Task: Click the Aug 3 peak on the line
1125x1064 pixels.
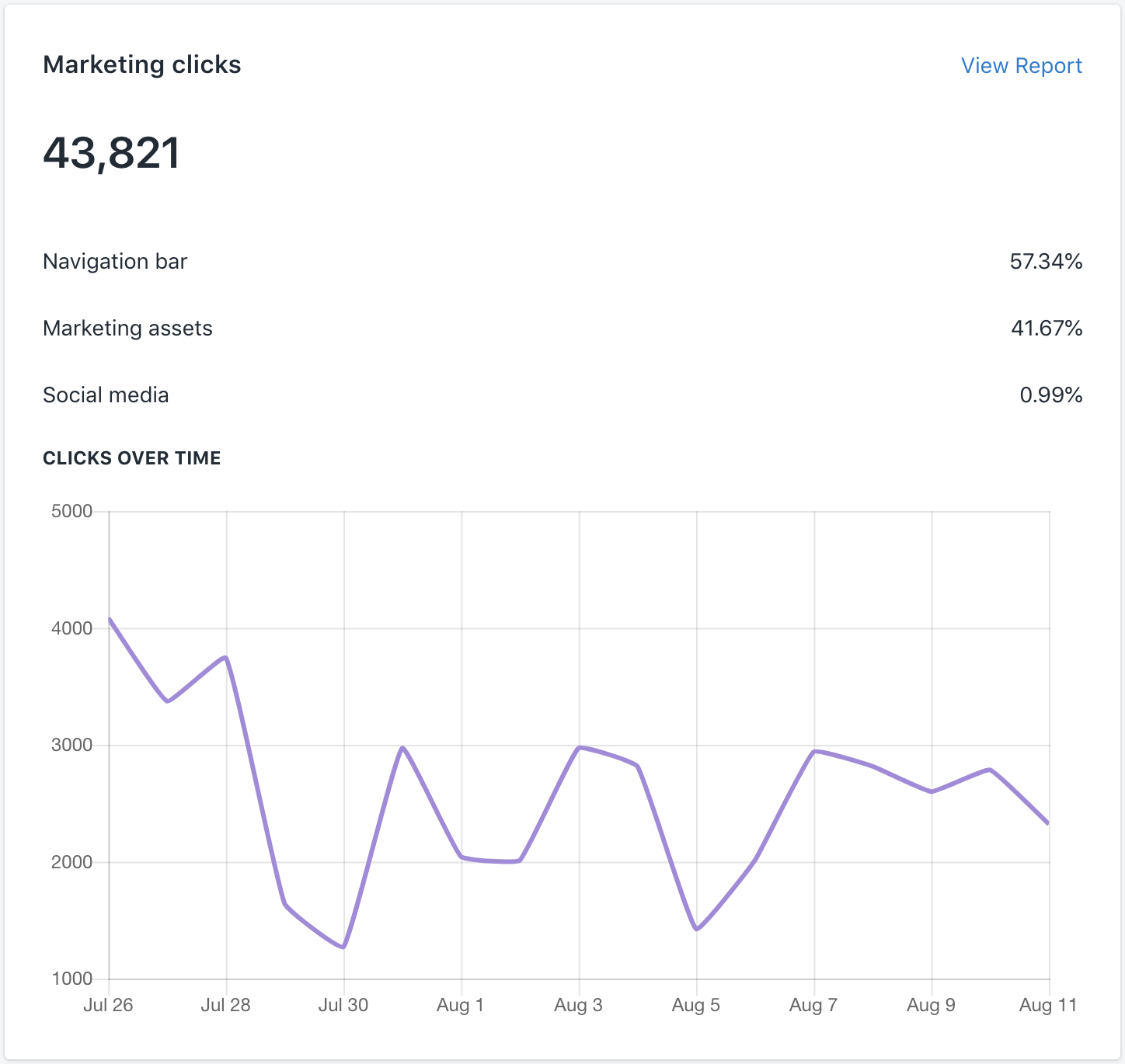Action: click(x=580, y=747)
